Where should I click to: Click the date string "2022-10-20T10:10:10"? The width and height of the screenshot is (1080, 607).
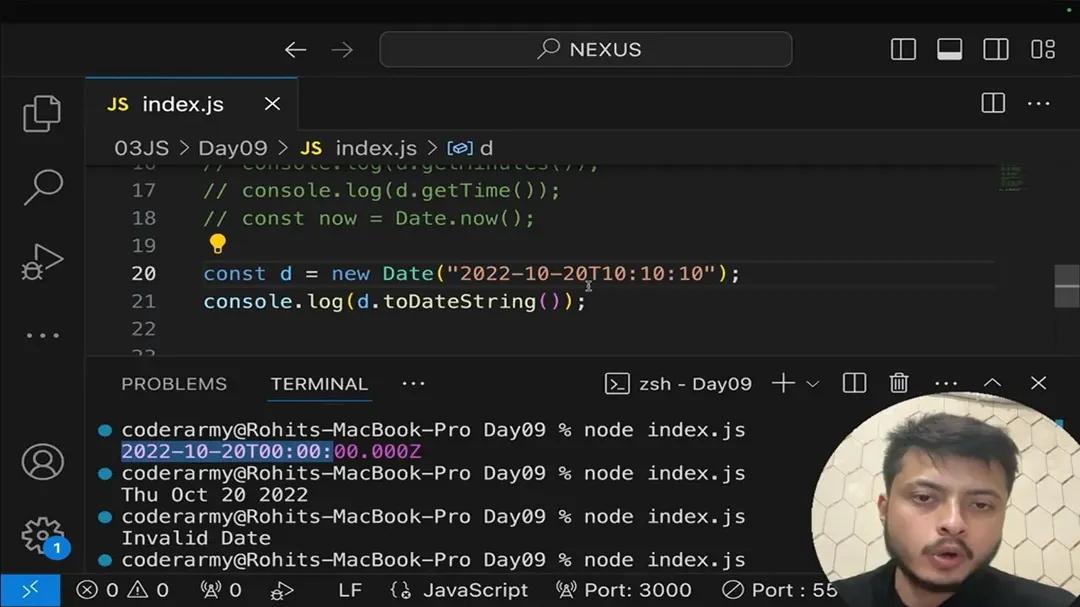[583, 274]
